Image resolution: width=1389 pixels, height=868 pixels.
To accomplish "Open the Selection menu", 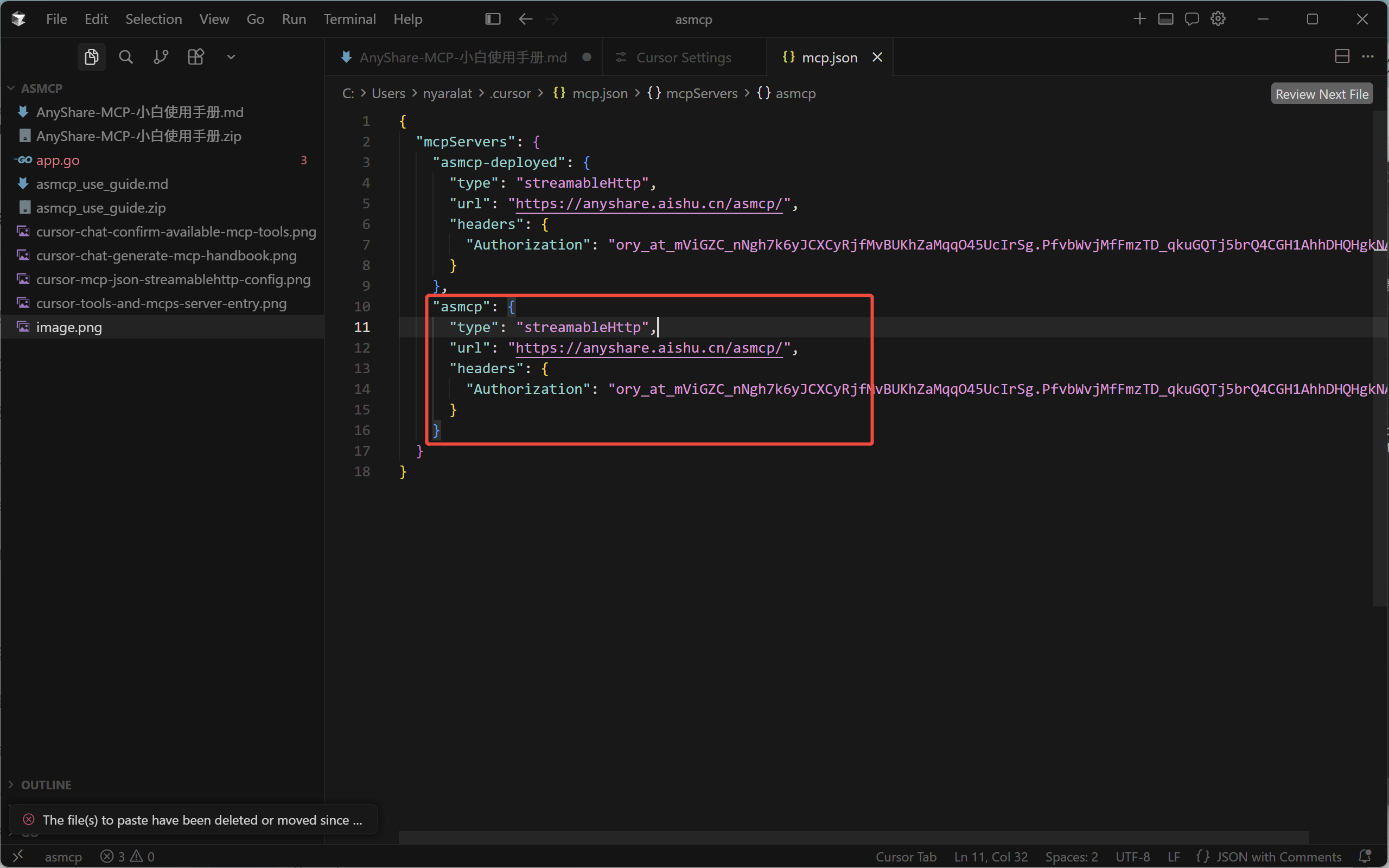I will click(153, 19).
